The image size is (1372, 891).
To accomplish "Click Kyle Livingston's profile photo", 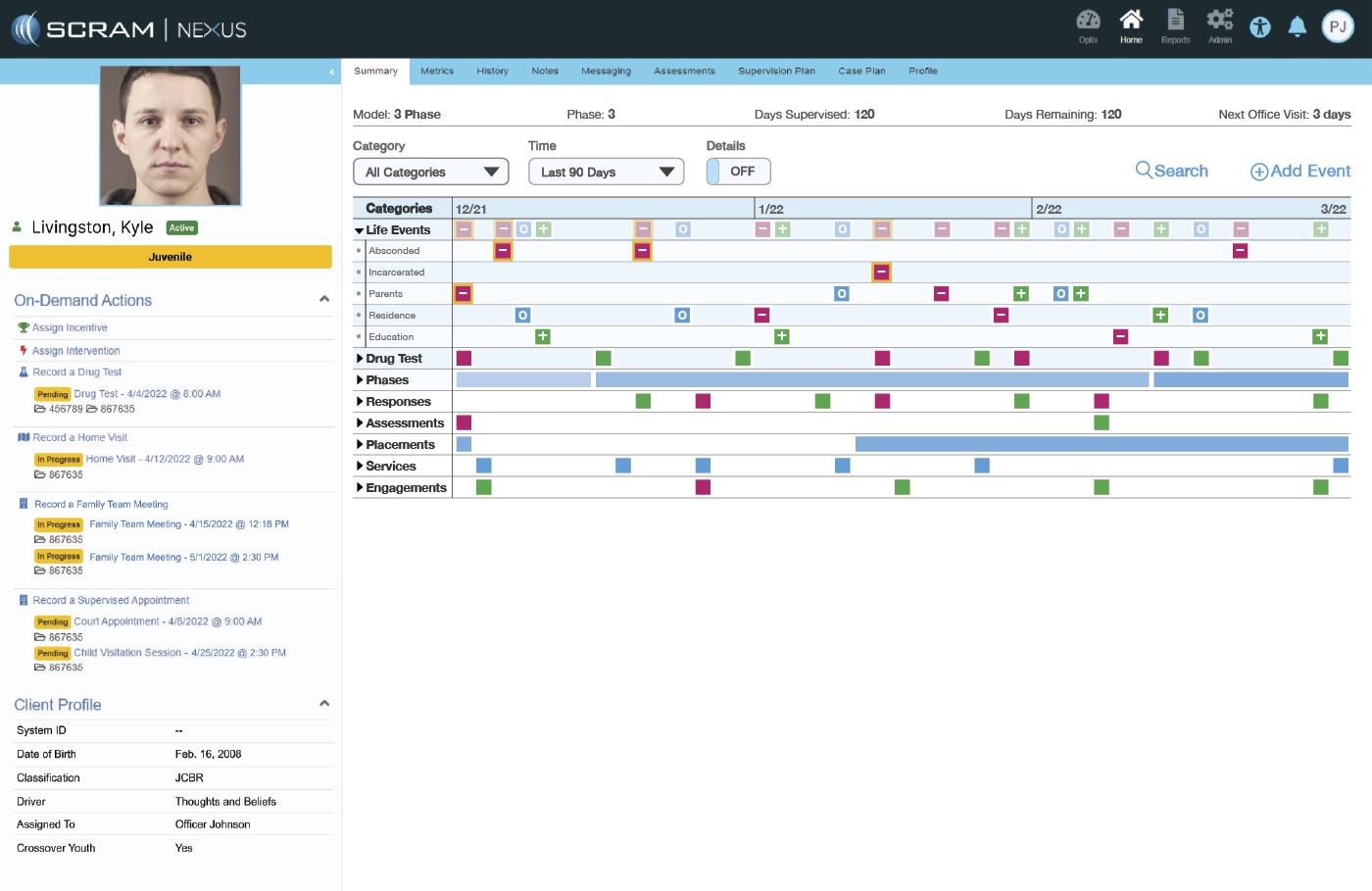I will click(171, 135).
